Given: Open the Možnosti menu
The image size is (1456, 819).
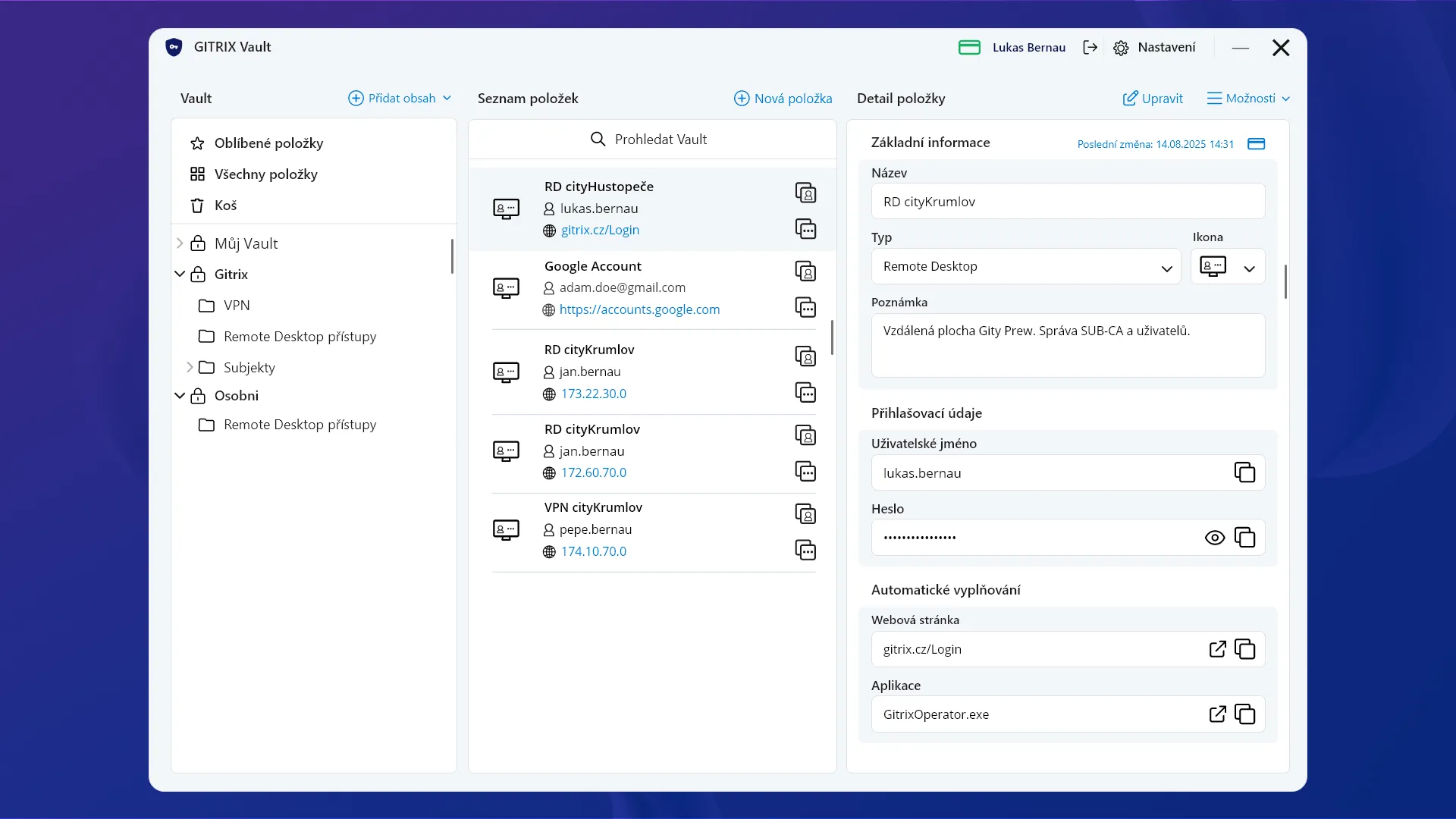Looking at the screenshot, I should [1247, 98].
